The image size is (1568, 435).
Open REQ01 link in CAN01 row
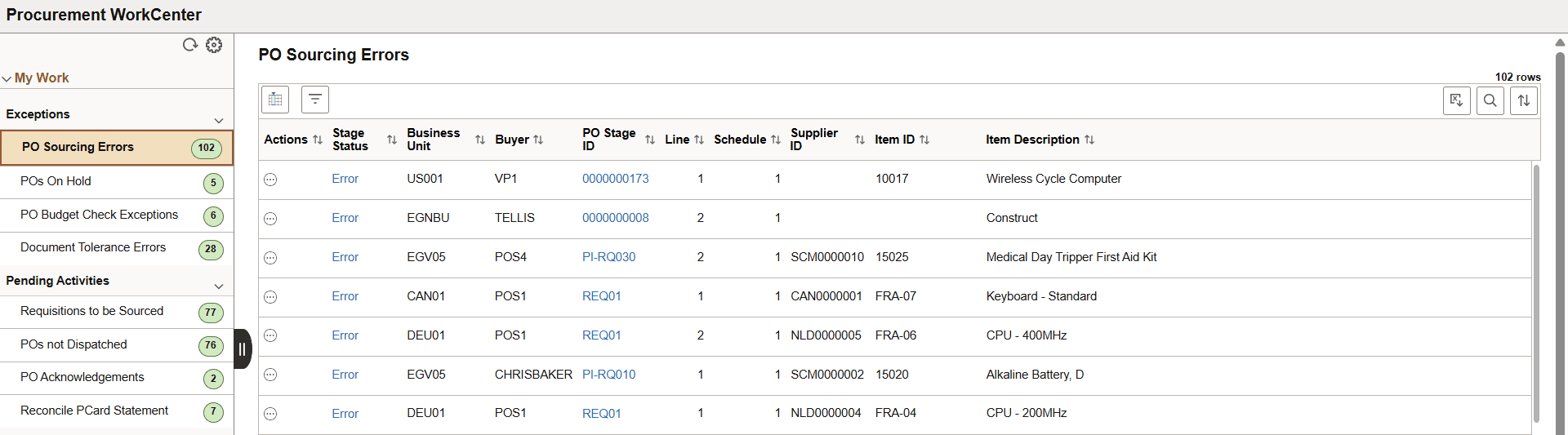[x=601, y=296]
